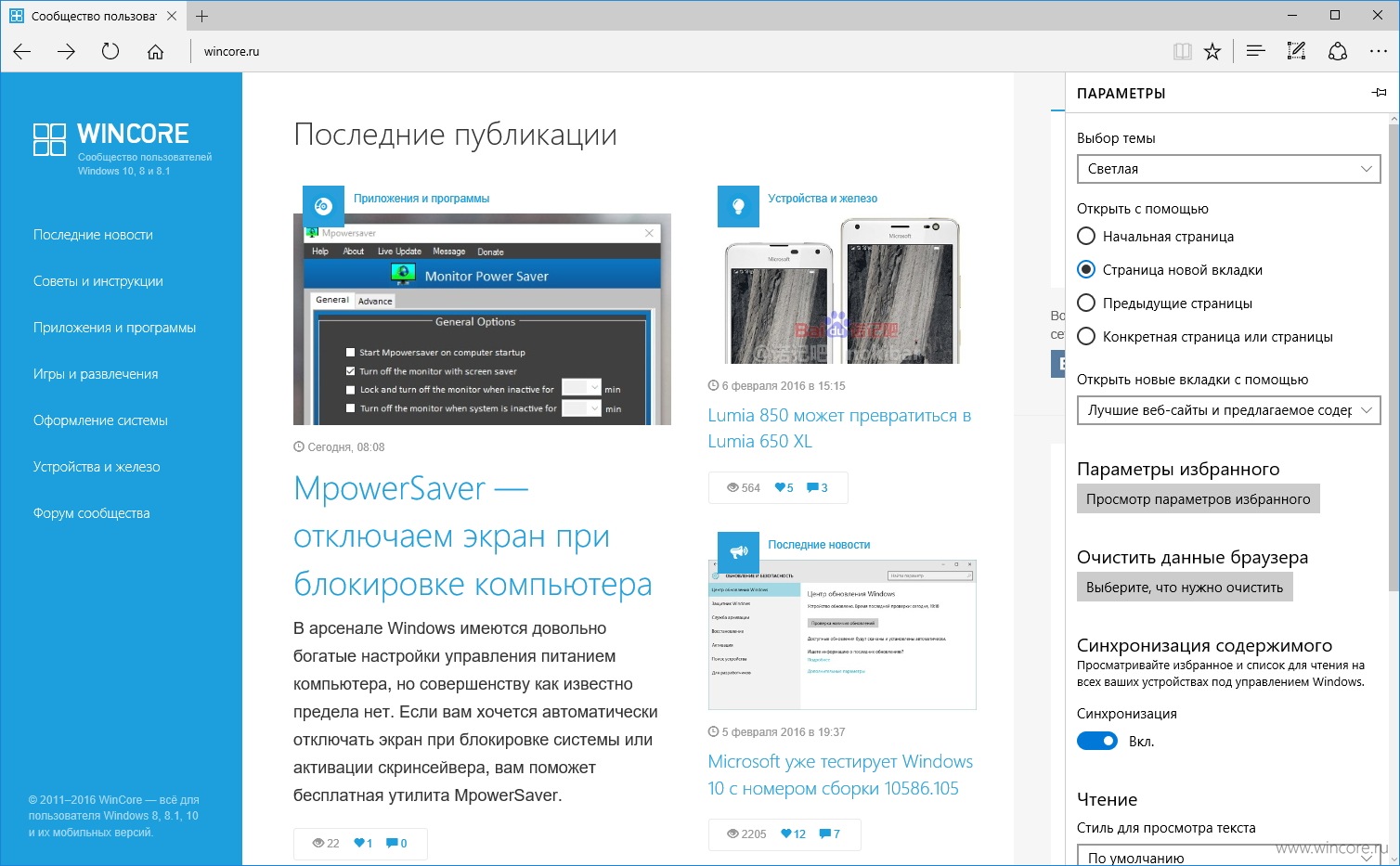1400x866 pixels.
Task: Go back to the previous page
Action: [22, 52]
